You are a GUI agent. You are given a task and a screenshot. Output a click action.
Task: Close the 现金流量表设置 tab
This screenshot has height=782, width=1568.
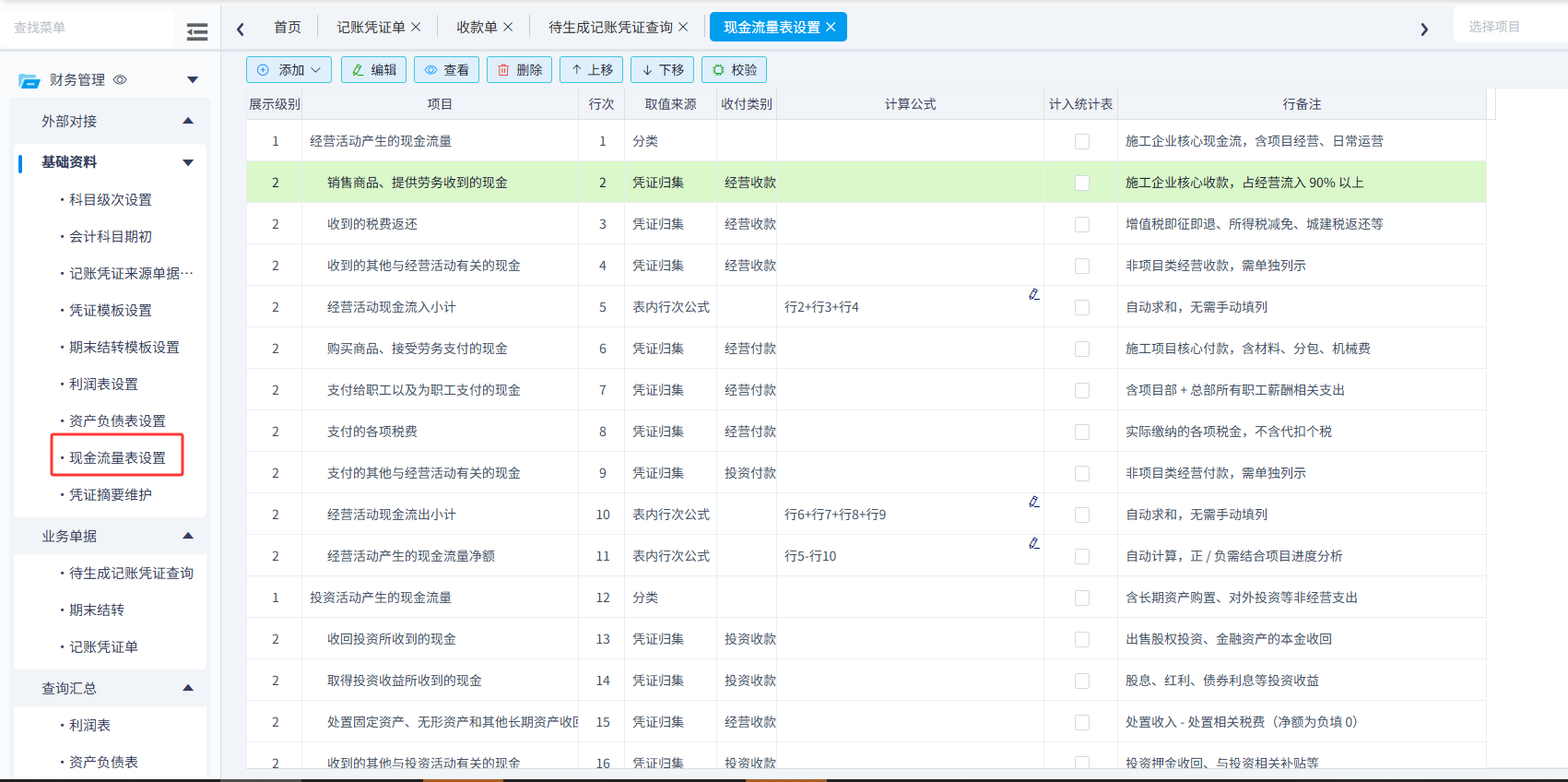pyautogui.click(x=831, y=27)
